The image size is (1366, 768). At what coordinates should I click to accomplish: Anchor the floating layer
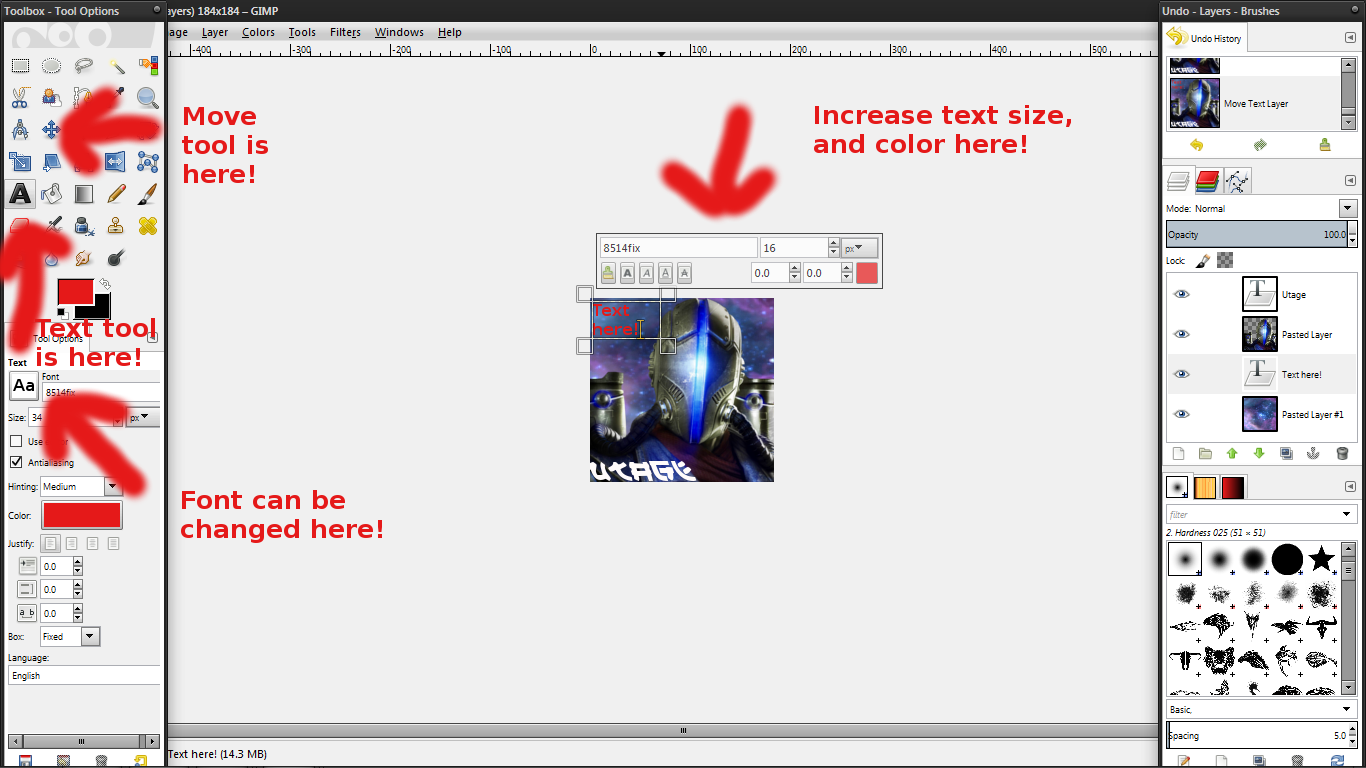[1314, 453]
